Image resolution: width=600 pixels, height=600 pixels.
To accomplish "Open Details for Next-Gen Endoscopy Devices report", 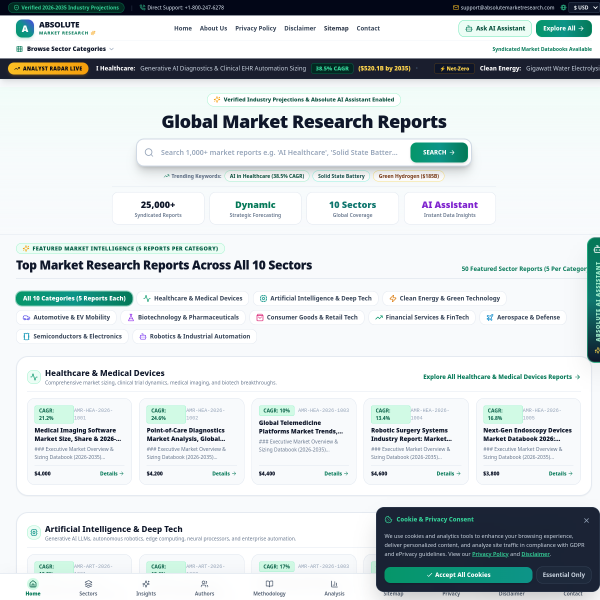I will (560, 474).
